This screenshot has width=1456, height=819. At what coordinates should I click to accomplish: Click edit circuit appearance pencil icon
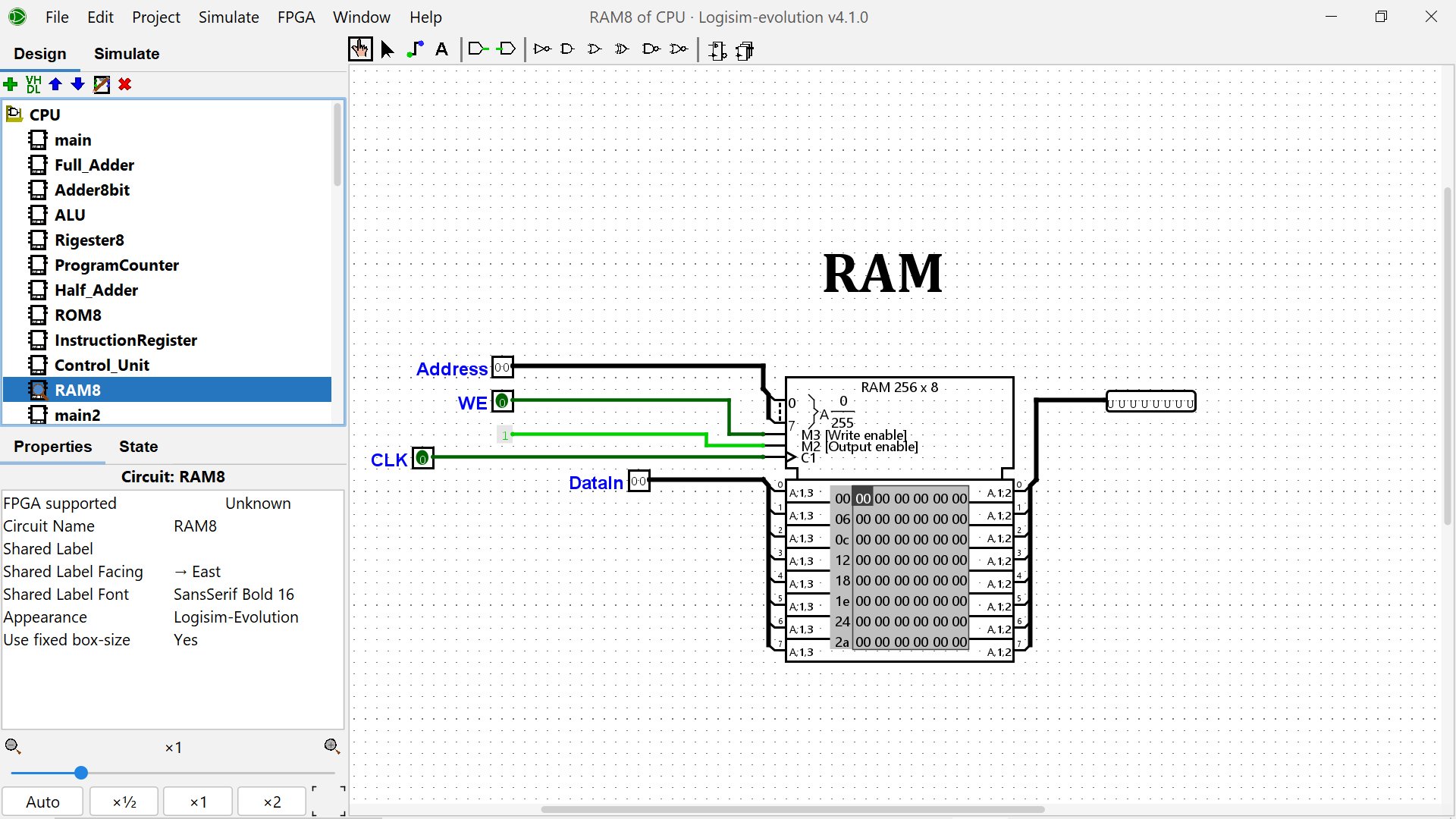click(102, 84)
